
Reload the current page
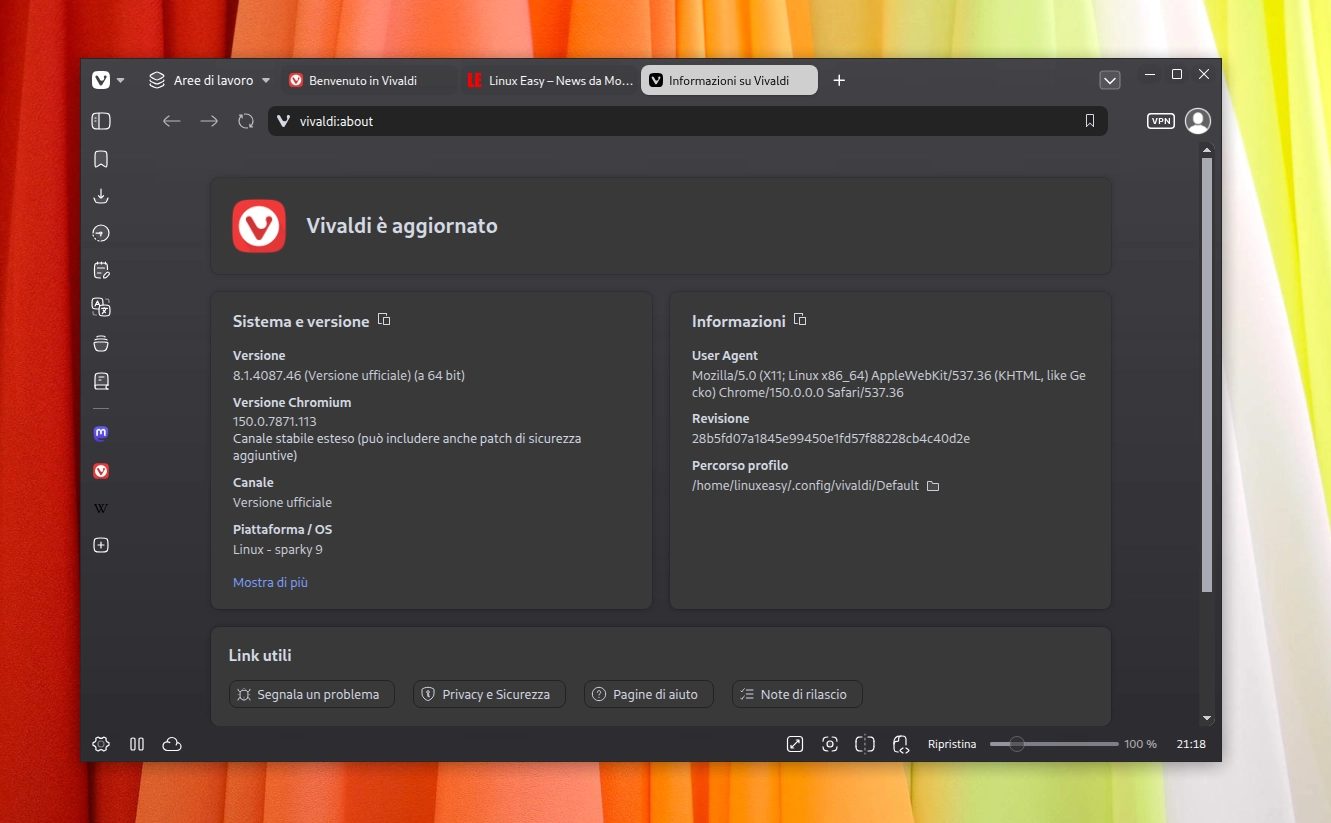click(x=246, y=121)
